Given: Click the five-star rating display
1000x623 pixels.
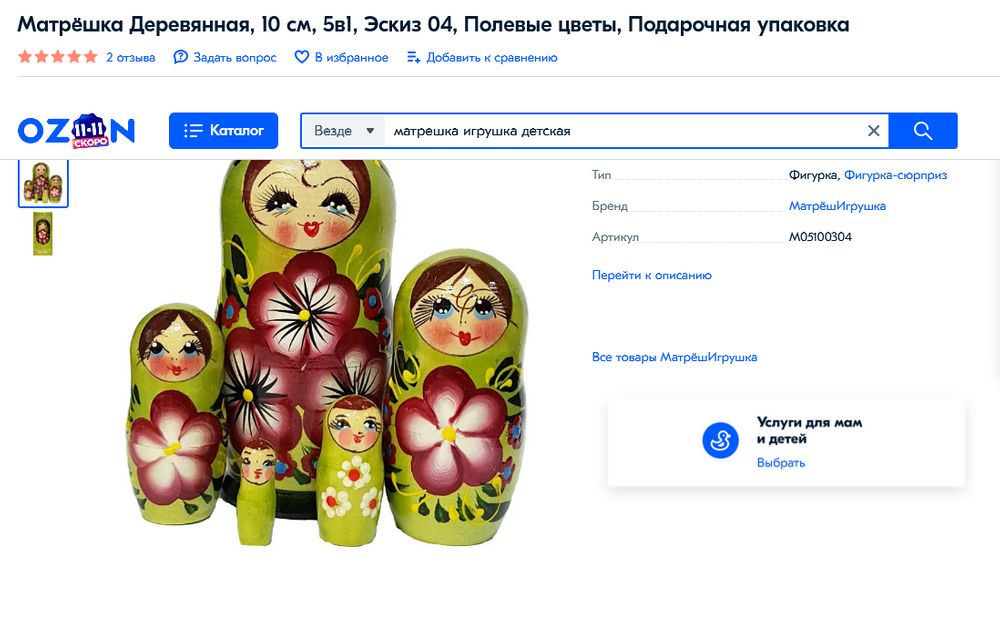Looking at the screenshot, I should pos(57,57).
